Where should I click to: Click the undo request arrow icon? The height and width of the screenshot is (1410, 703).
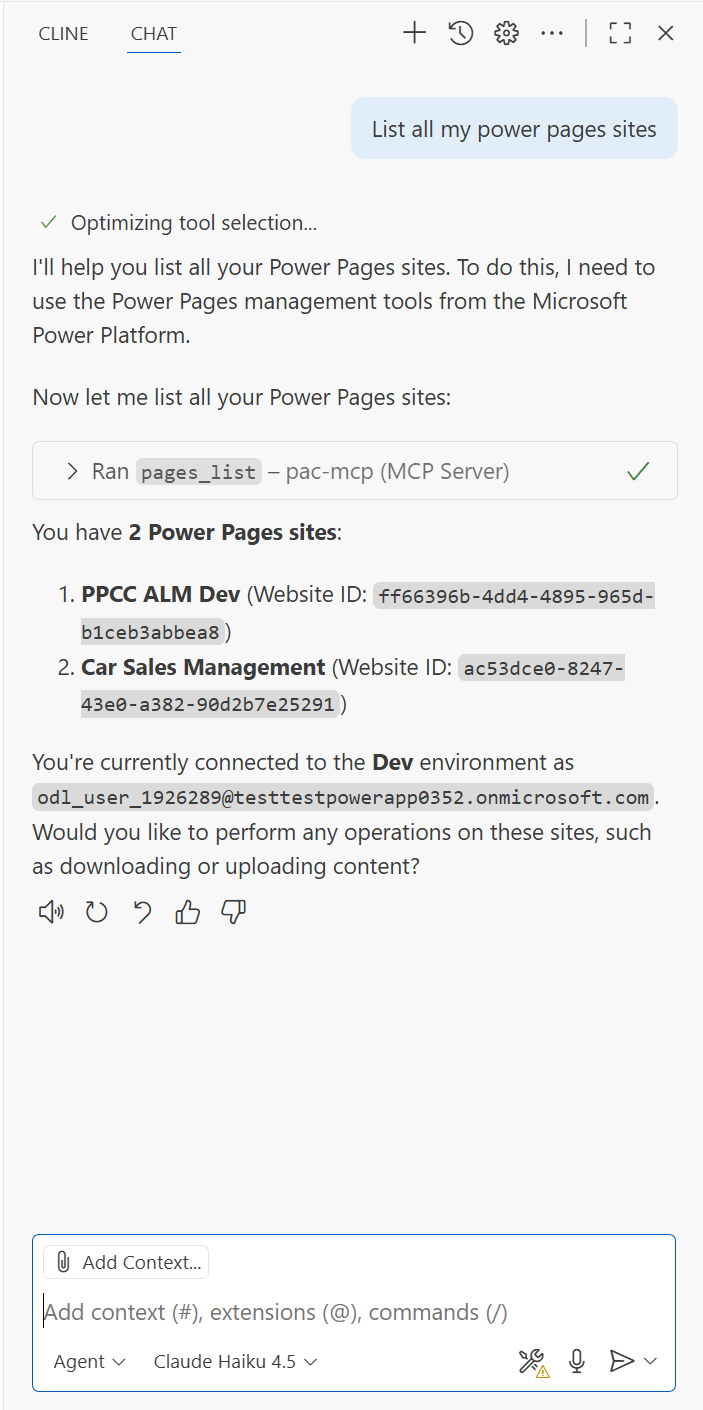[141, 911]
